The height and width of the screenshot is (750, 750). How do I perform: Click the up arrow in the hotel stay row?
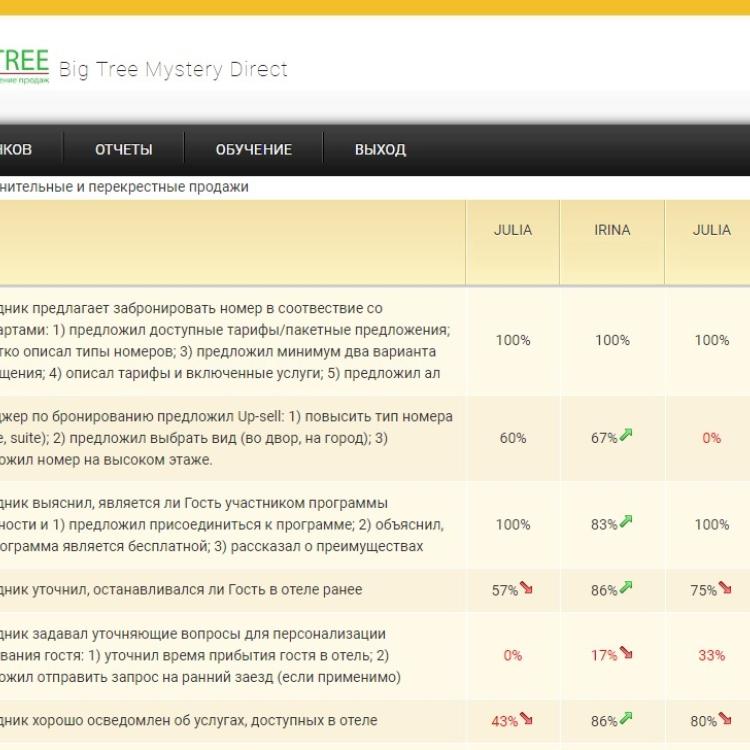click(x=626, y=587)
